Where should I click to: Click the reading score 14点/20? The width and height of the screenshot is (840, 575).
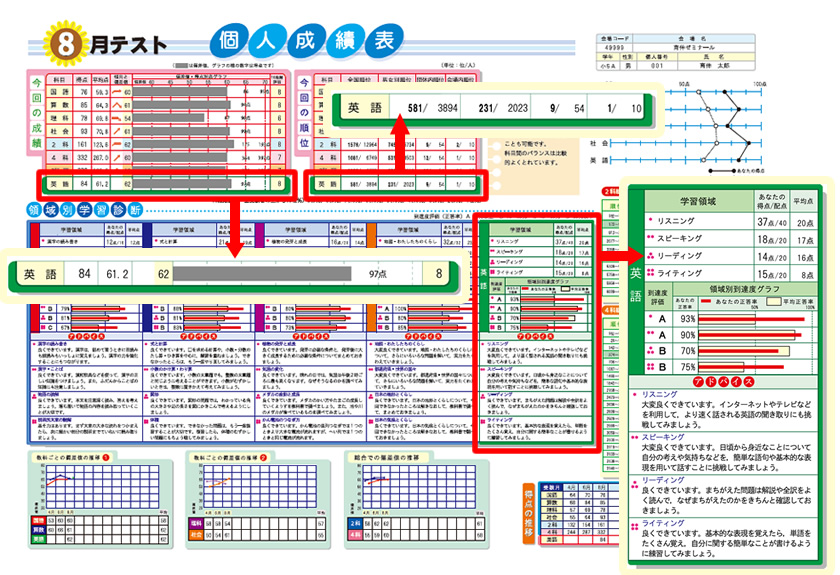point(772,257)
